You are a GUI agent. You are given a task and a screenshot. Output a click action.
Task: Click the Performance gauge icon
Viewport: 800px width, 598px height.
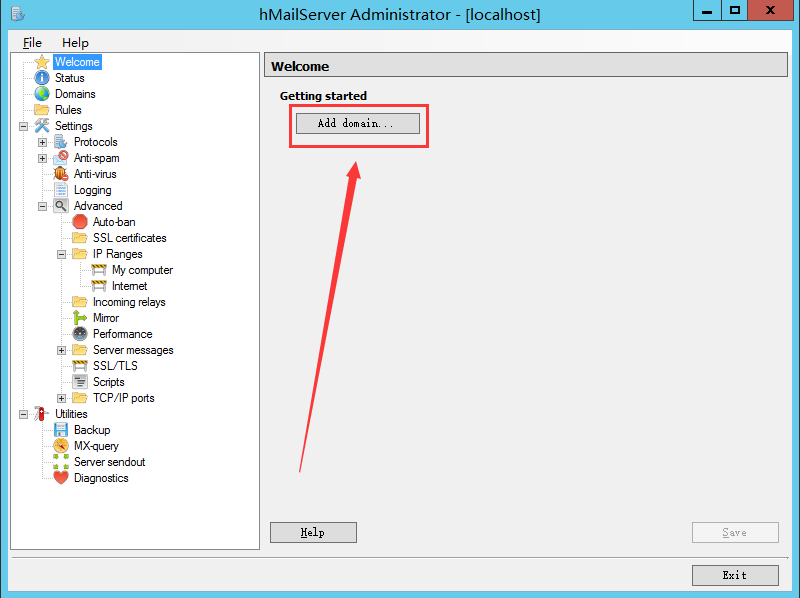pyautogui.click(x=80, y=334)
